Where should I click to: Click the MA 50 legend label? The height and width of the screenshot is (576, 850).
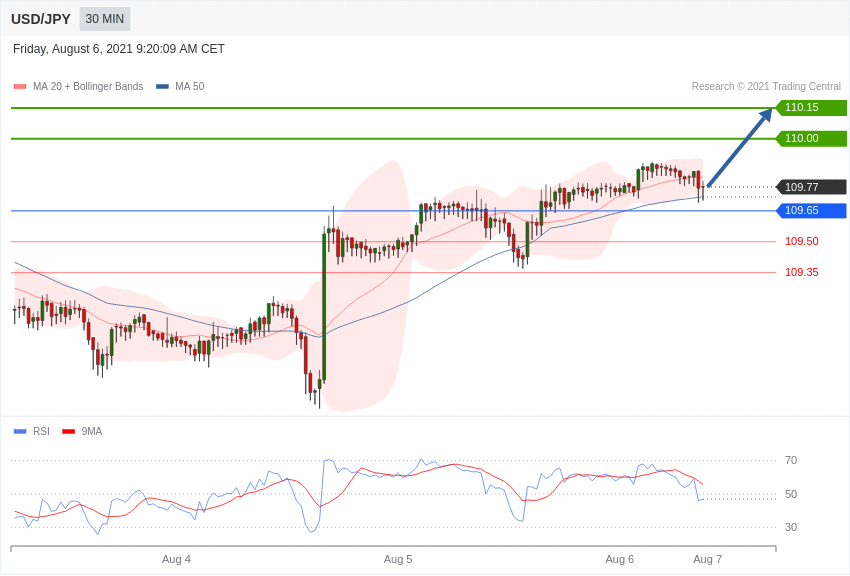[x=190, y=86]
